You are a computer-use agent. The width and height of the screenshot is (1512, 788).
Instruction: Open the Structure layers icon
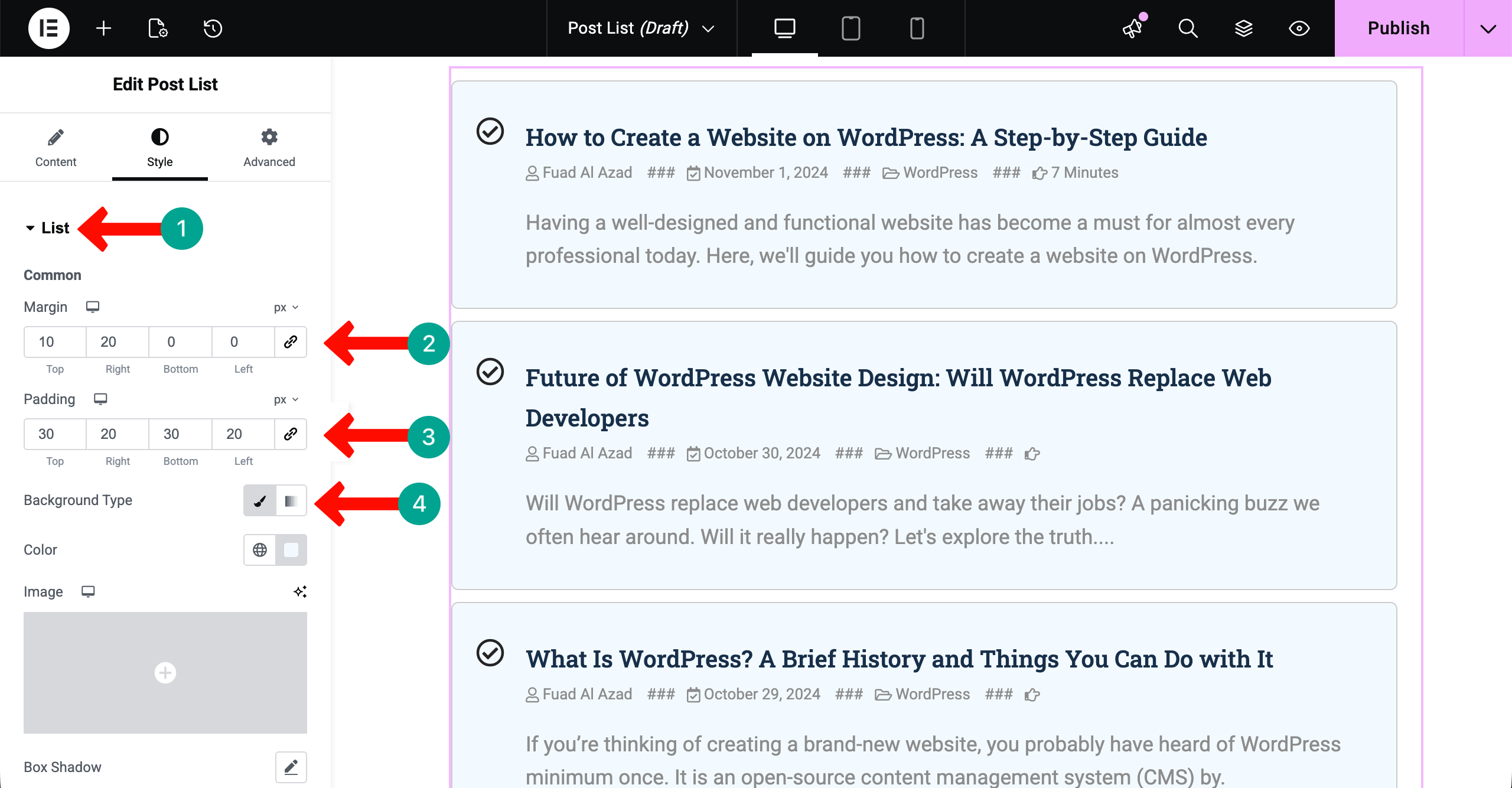(x=1243, y=28)
